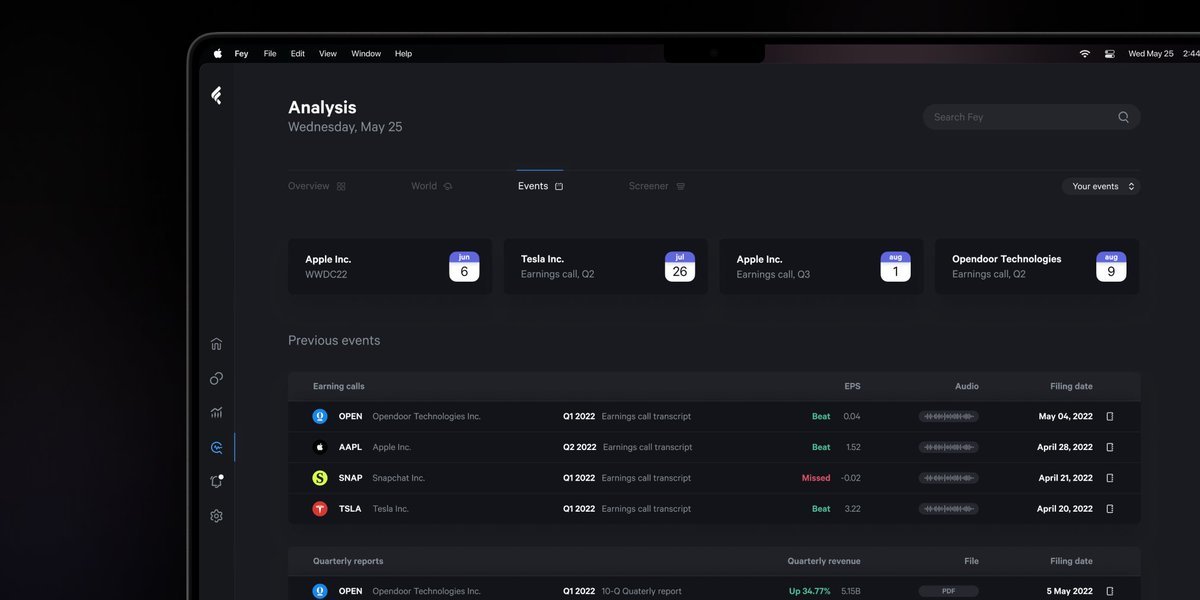Open the Apple Inc. Earnings call Q3 card
1200x600 pixels.
[x=821, y=266]
